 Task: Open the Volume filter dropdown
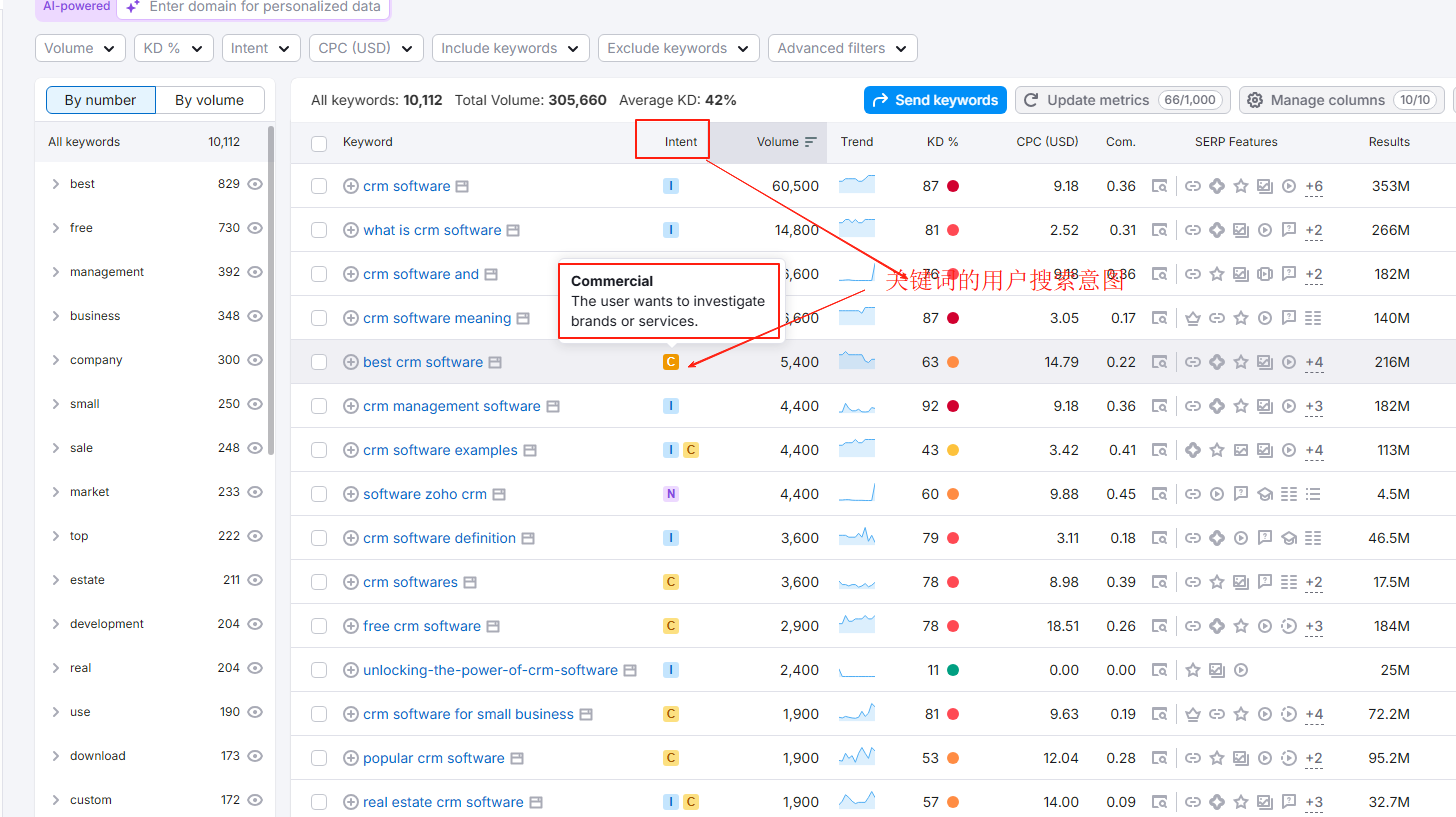80,48
